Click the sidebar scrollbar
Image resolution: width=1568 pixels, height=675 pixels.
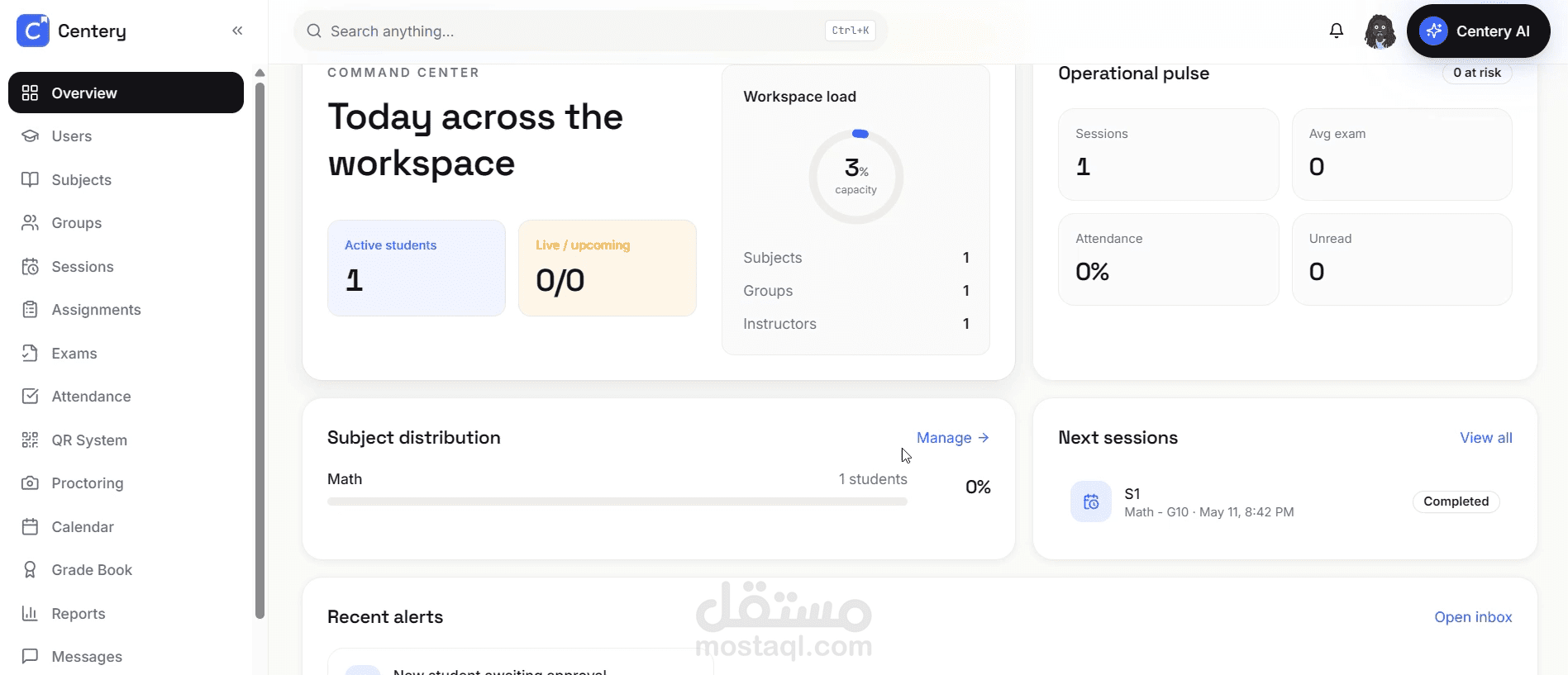(x=260, y=350)
